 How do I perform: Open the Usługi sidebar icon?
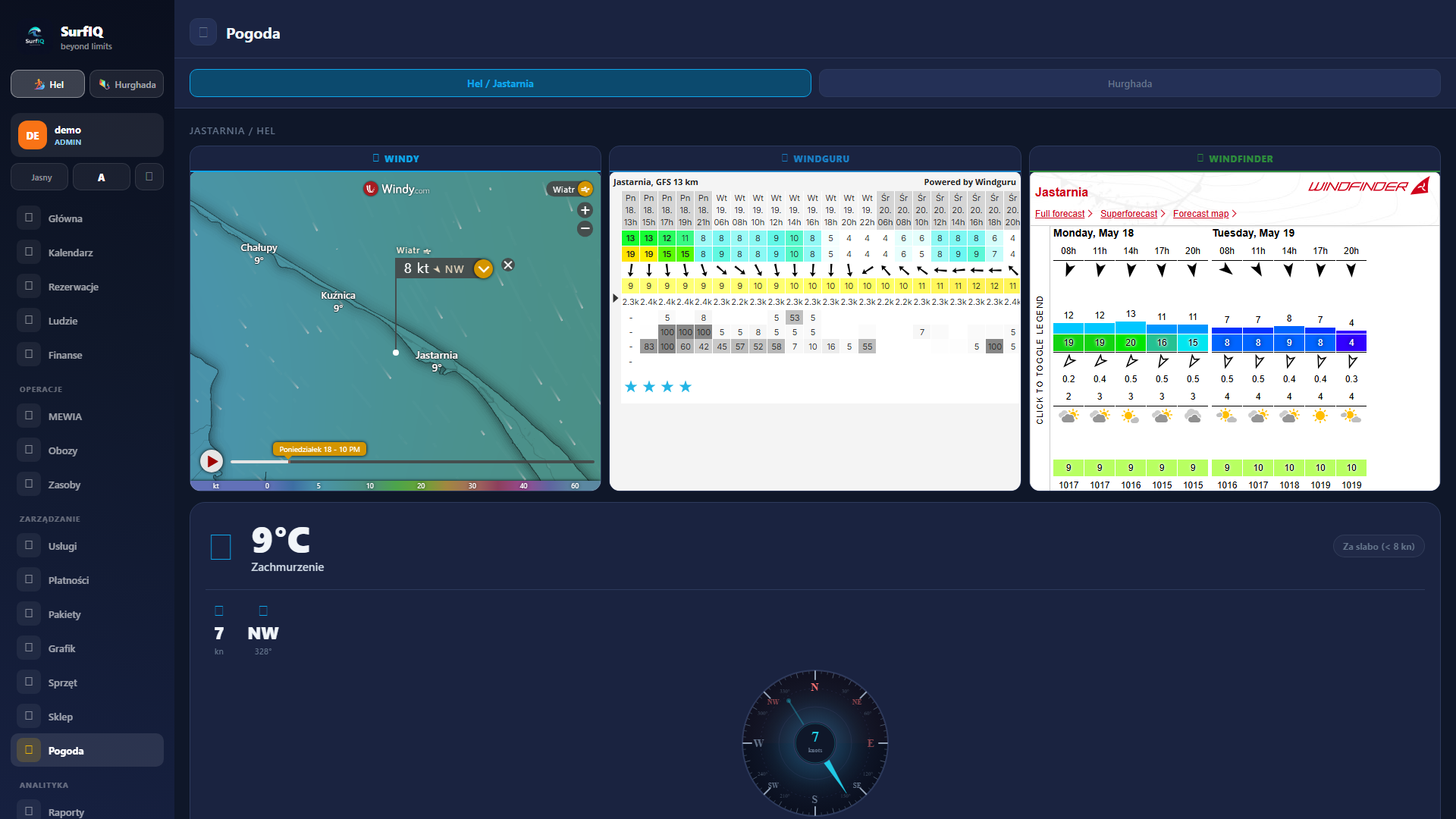pyautogui.click(x=29, y=545)
